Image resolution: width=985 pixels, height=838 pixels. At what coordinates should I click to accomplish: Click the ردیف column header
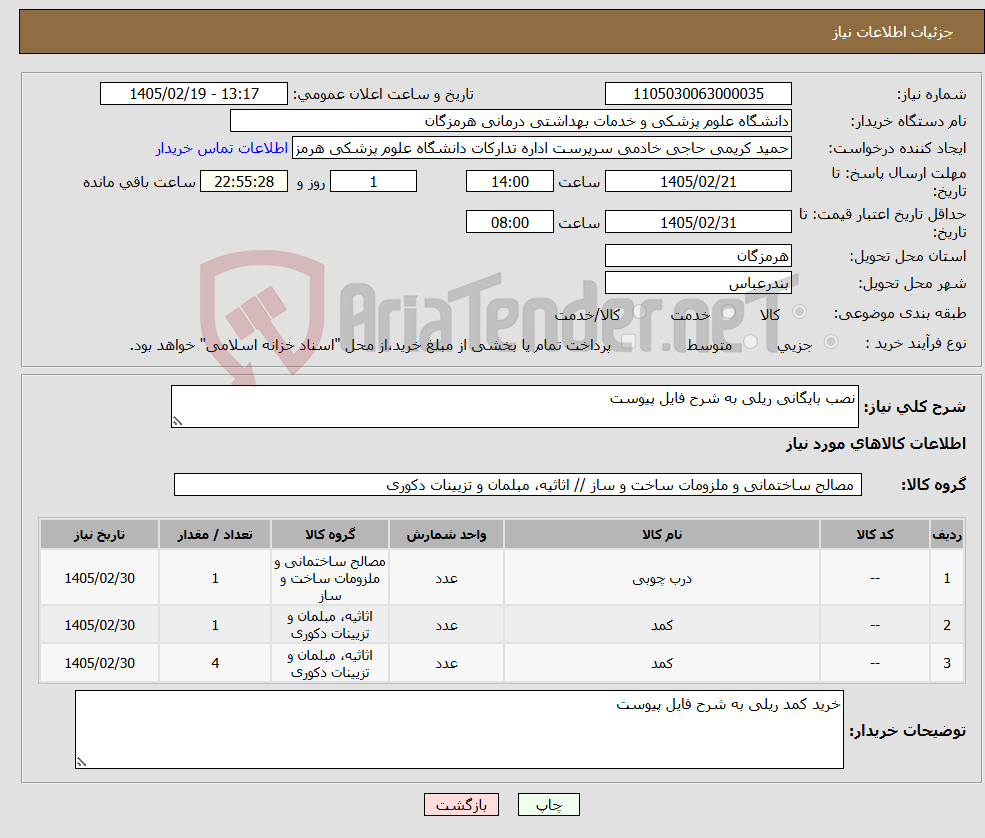click(x=947, y=534)
